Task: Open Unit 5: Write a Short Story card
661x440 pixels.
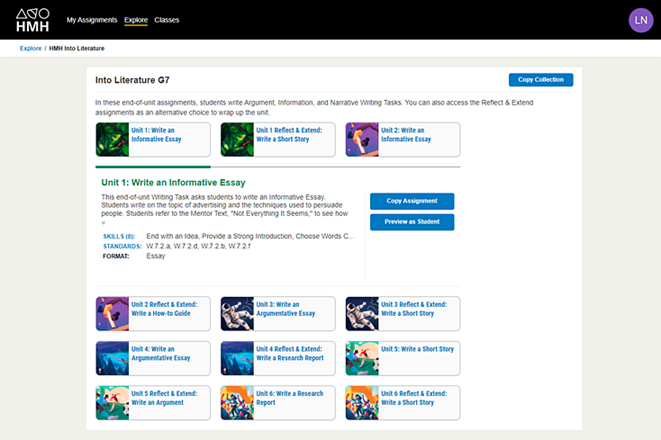Action: (403, 358)
